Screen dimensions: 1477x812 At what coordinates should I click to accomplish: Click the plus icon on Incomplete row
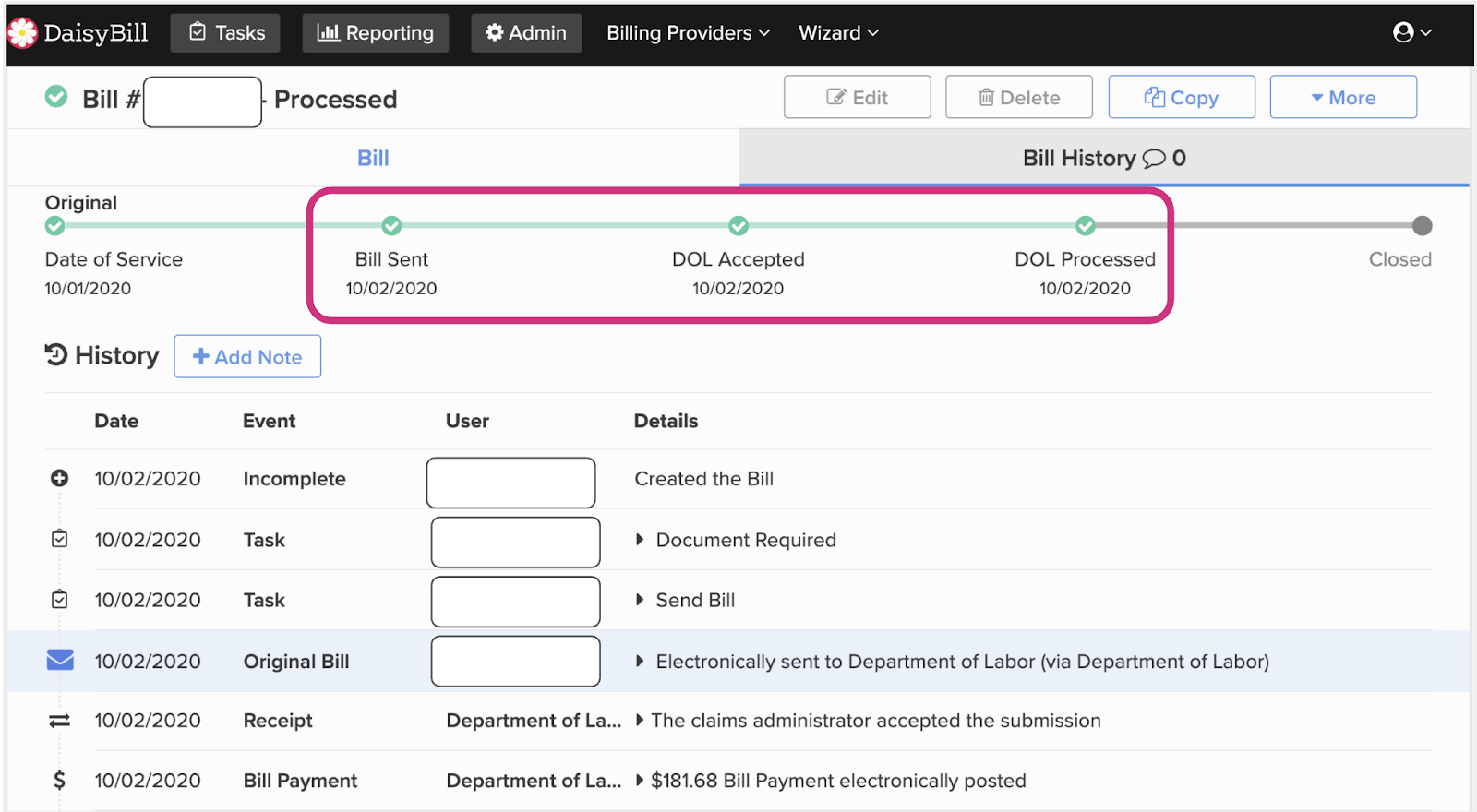coord(59,478)
